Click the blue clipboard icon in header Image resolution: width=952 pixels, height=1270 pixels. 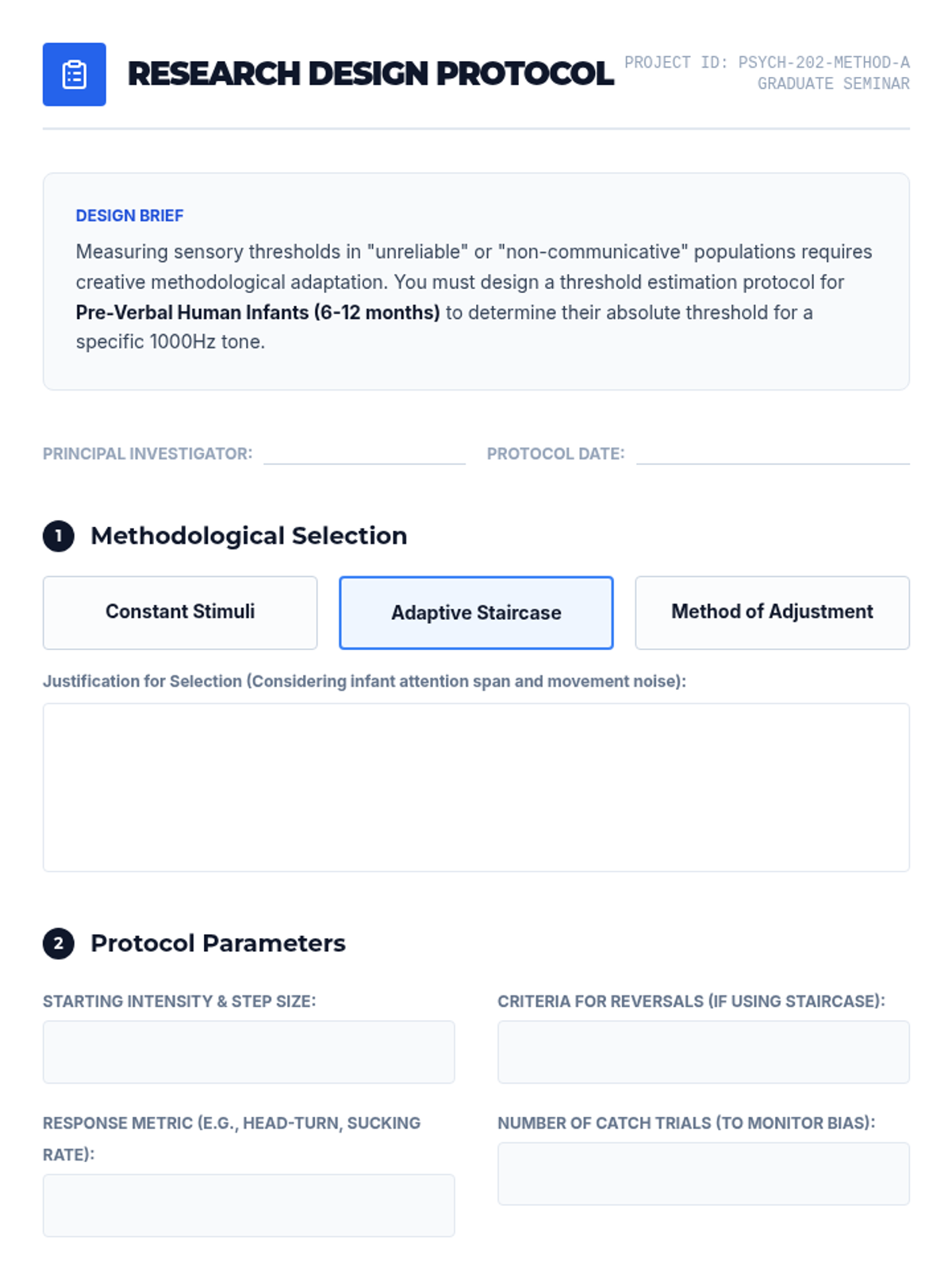coord(74,75)
